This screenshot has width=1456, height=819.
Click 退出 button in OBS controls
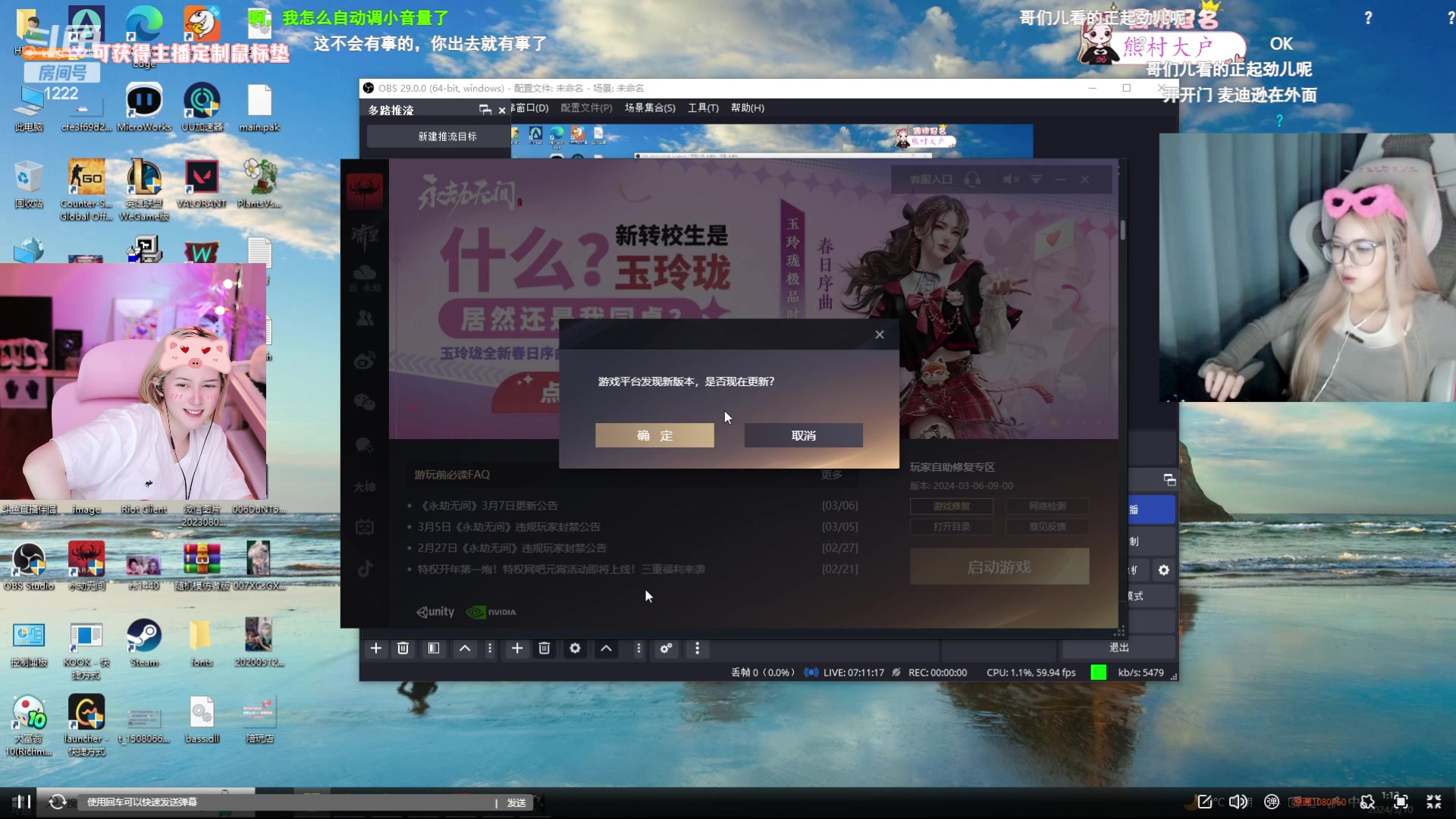click(x=1119, y=648)
